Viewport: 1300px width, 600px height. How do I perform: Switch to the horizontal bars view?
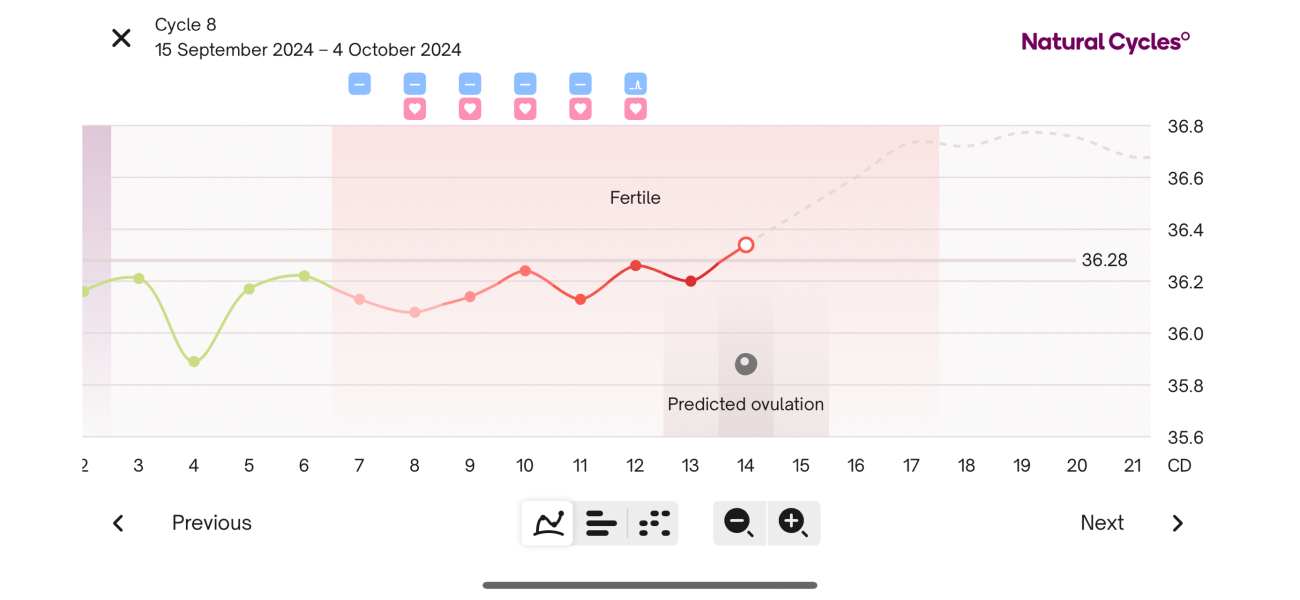pos(601,523)
